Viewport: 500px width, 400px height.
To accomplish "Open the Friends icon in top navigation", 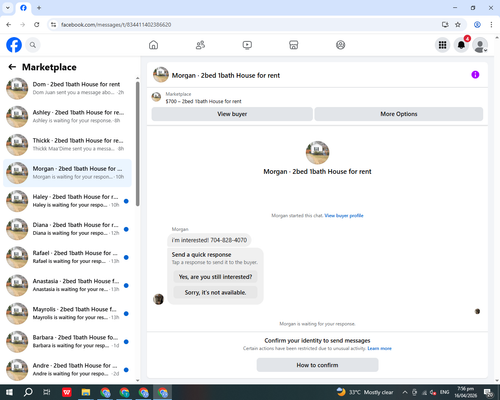I will tap(200, 45).
